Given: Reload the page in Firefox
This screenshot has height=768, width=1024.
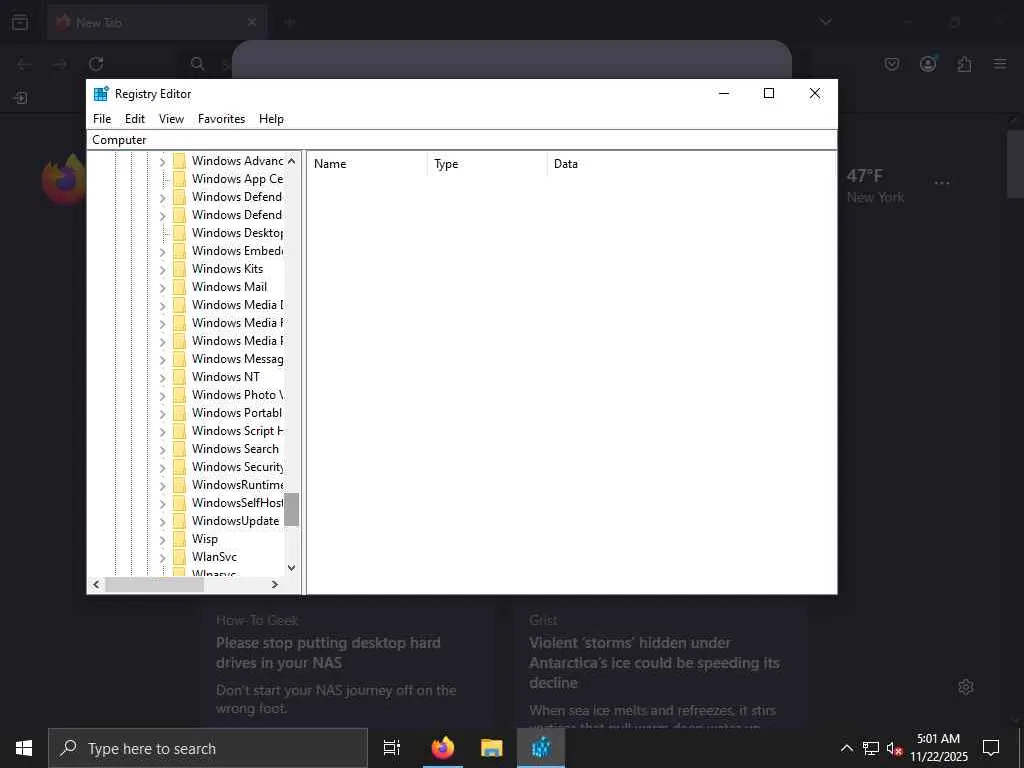Looking at the screenshot, I should [x=96, y=63].
